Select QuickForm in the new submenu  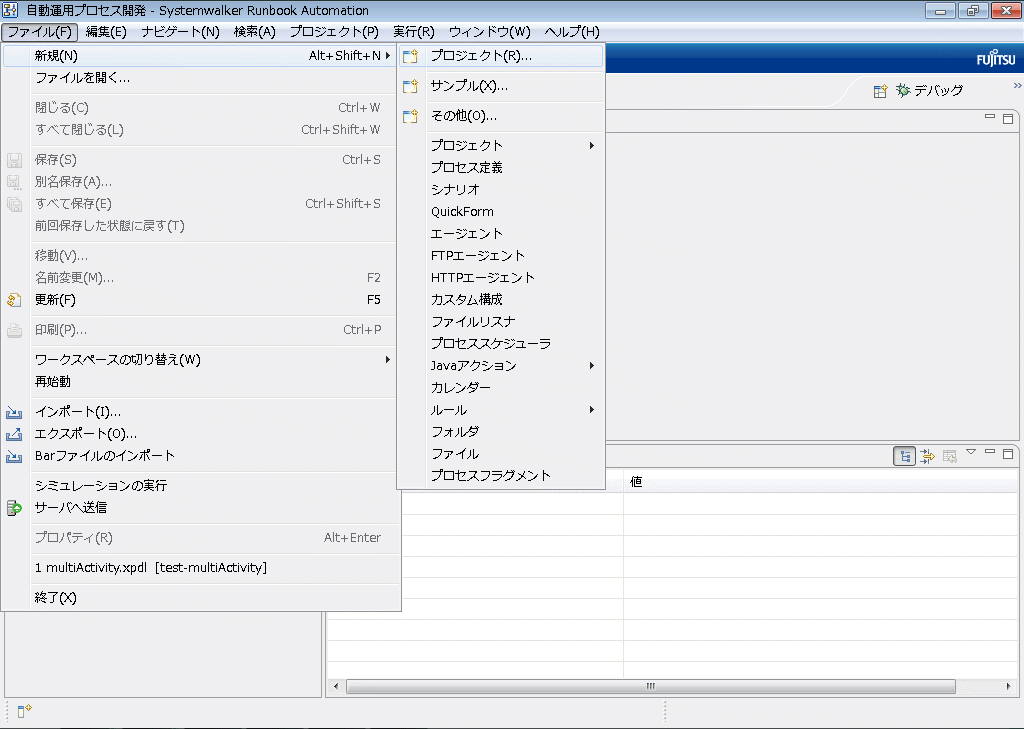click(x=501, y=212)
